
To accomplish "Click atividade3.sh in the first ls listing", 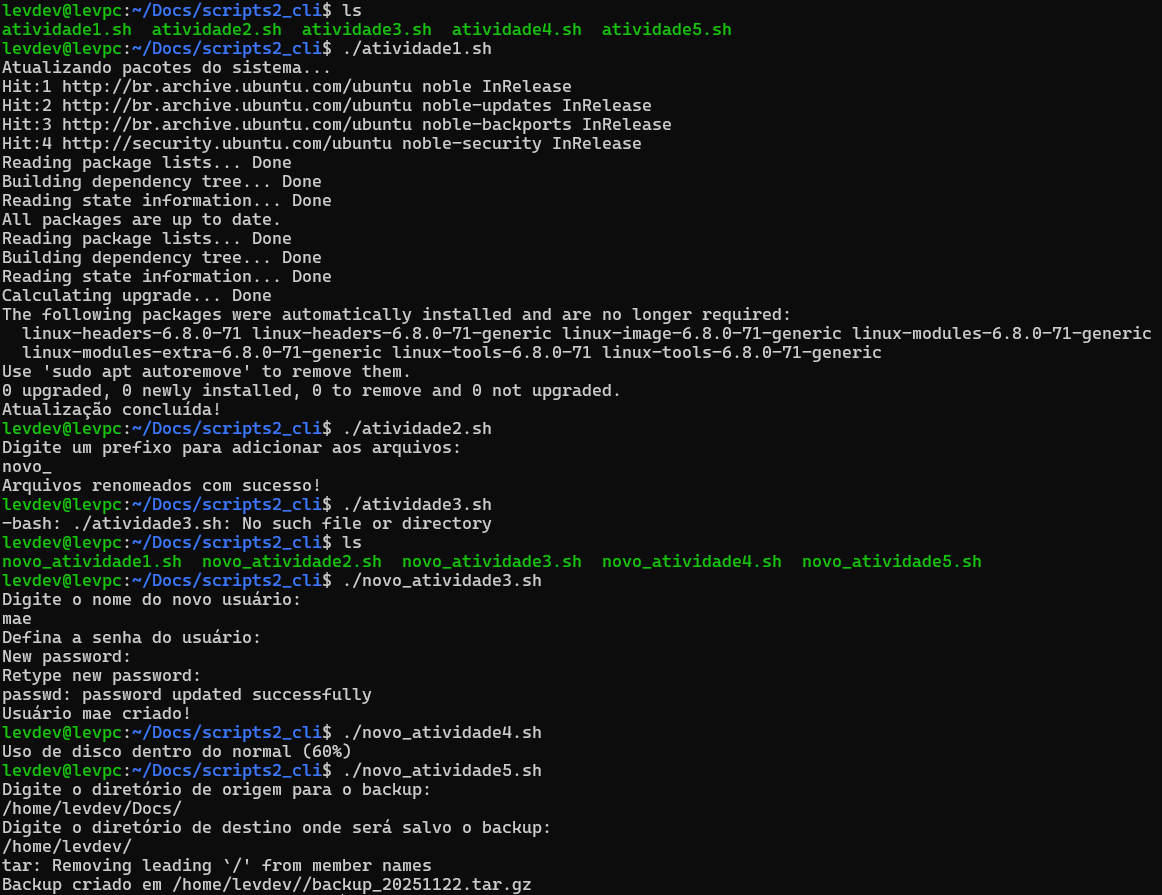I will 366,30.
